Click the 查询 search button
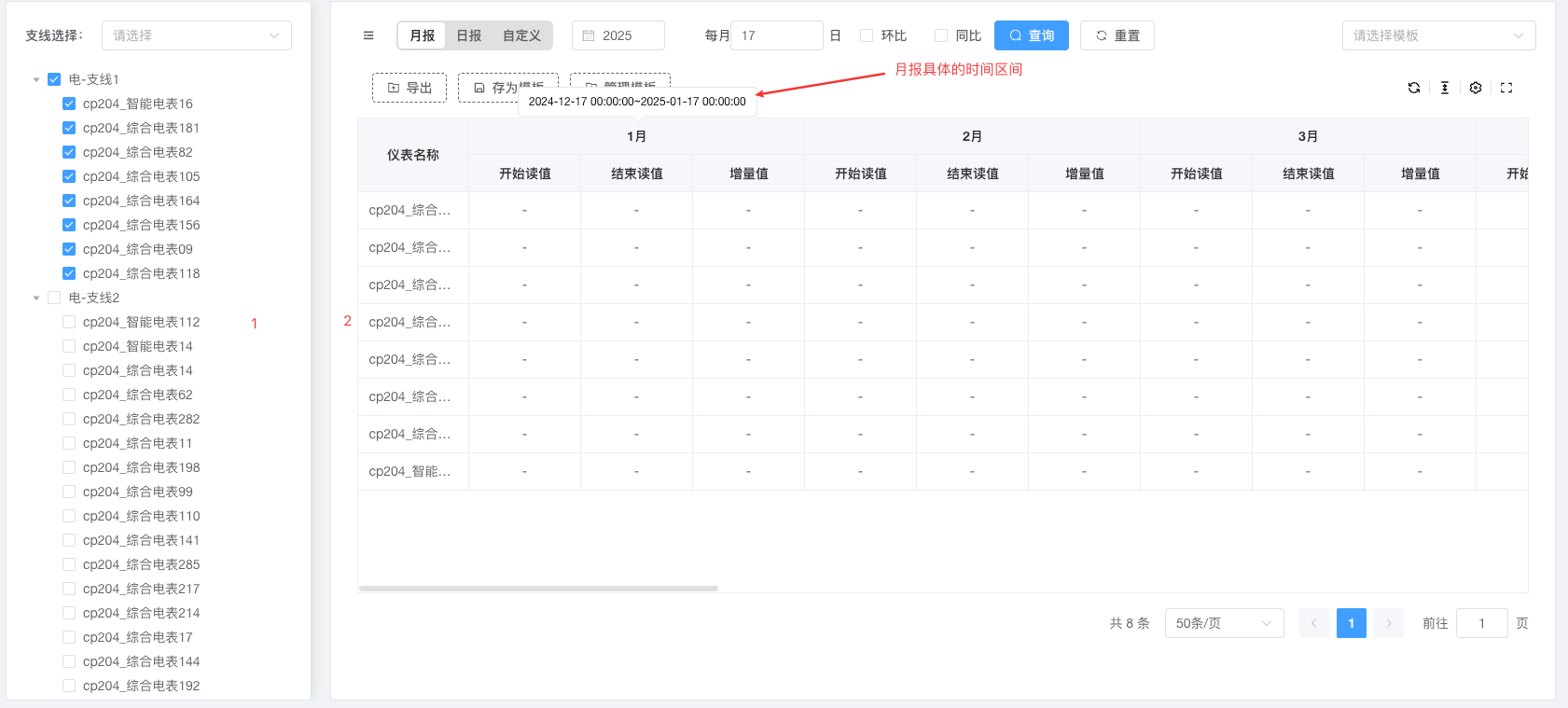Viewport: 1568px width, 708px height. pos(1032,35)
